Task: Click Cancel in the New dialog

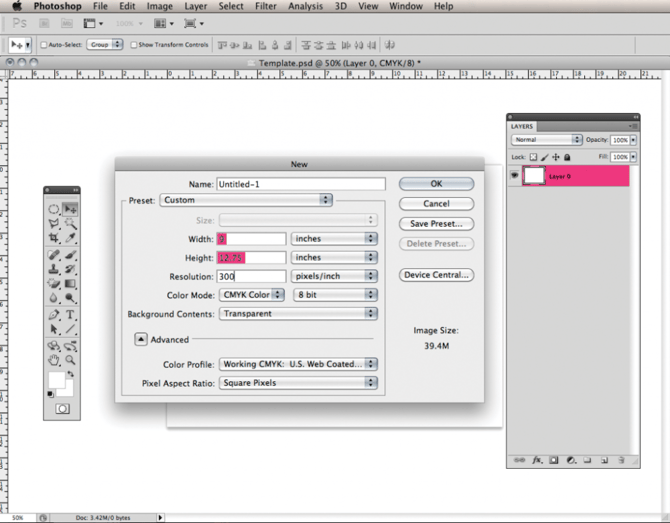Action: (436, 204)
